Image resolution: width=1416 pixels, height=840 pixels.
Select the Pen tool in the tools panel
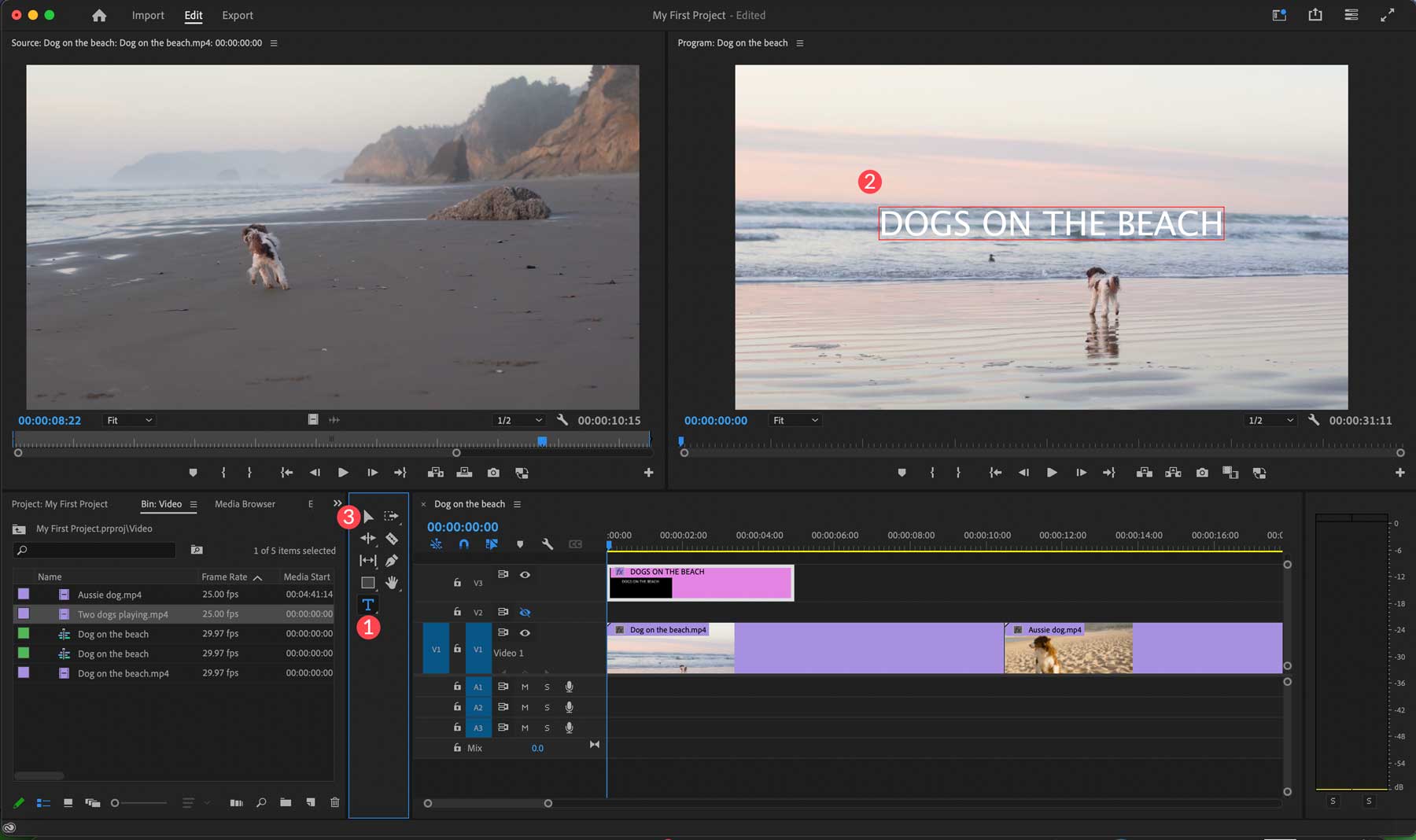[x=391, y=561]
